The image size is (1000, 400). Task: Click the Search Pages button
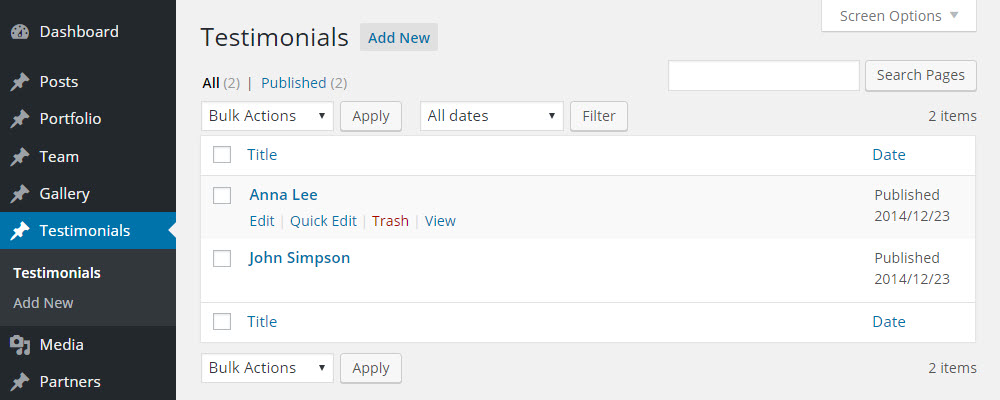[x=921, y=75]
